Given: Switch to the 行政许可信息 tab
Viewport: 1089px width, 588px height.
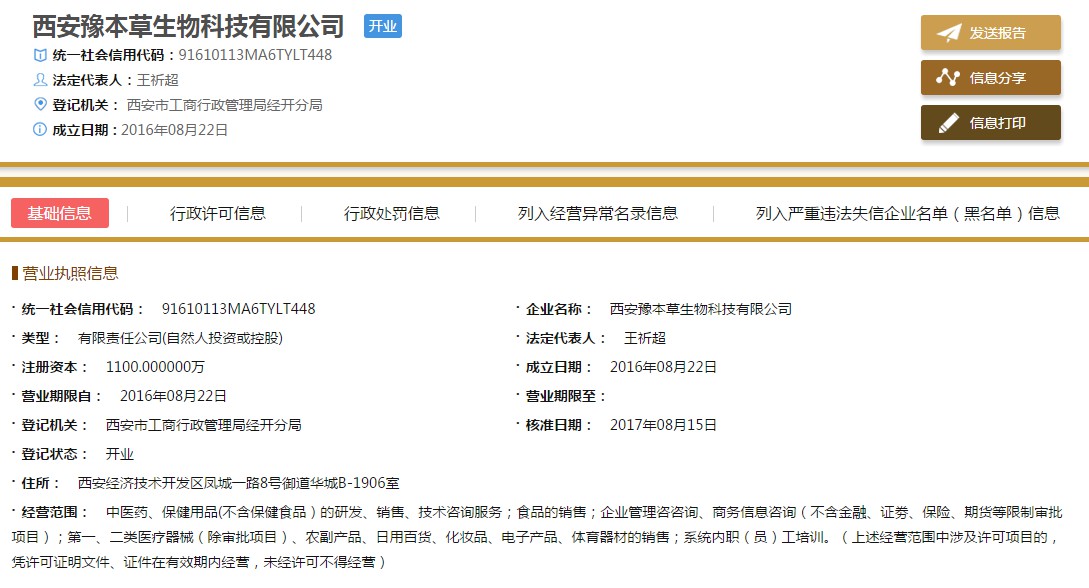Looking at the screenshot, I should (x=218, y=213).
